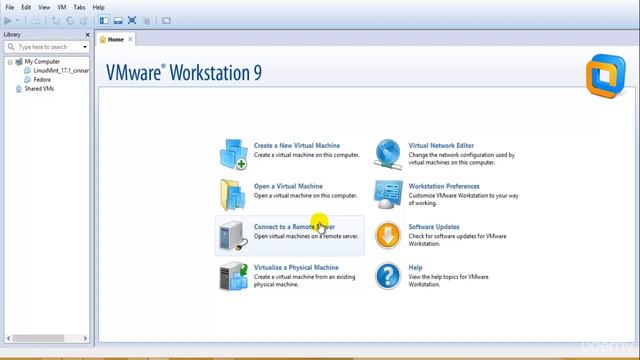Click the Library scrollbar right arrow
This screenshot has width=640, height=360.
(x=85, y=338)
